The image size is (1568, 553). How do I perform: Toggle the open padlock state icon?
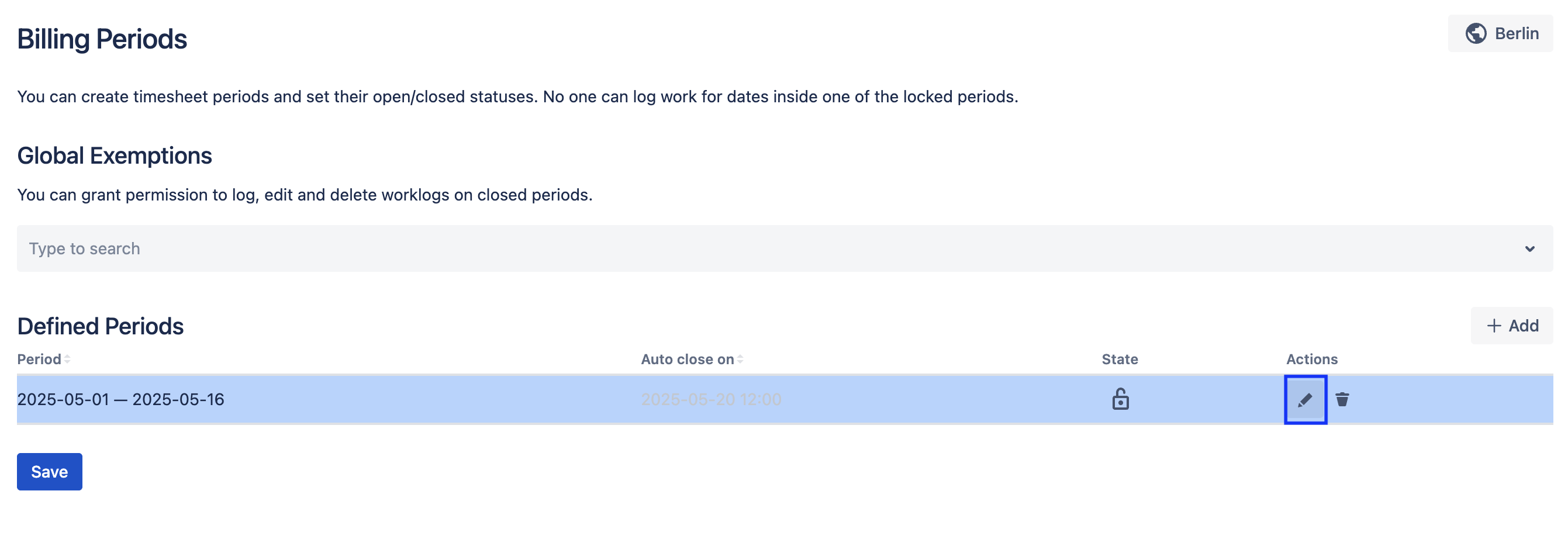(x=1120, y=400)
